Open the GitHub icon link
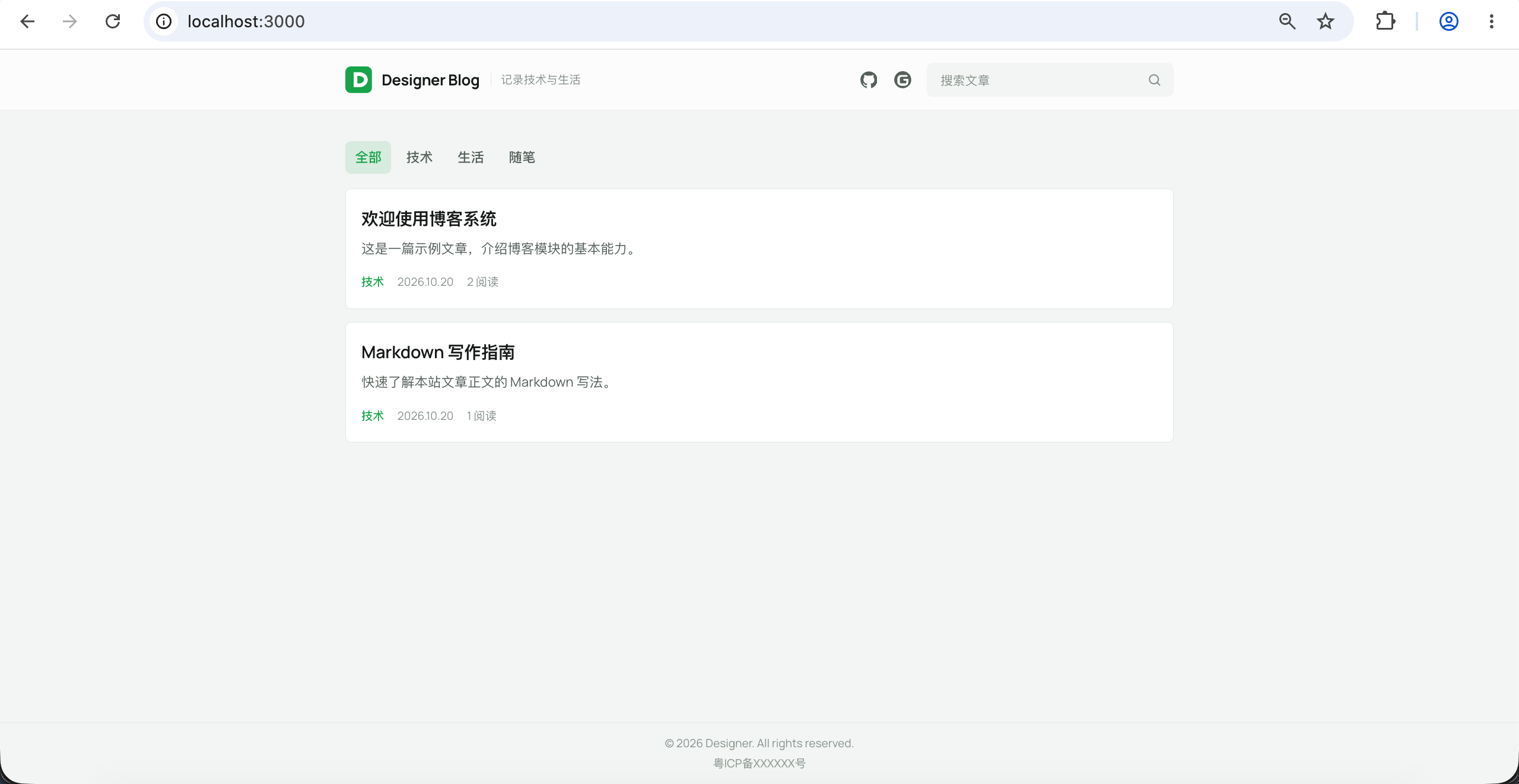 [x=869, y=80]
